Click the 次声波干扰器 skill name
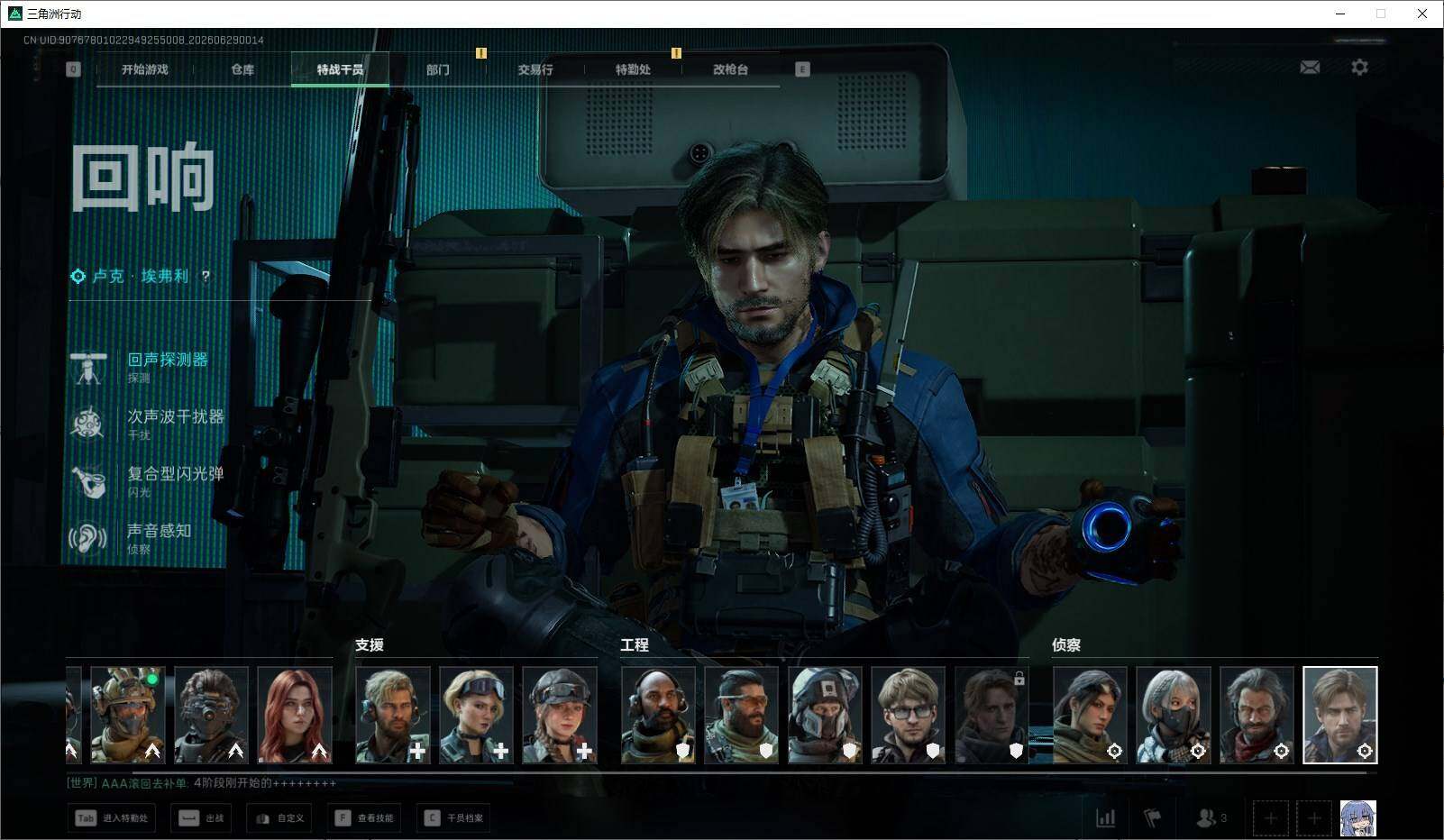This screenshot has width=1444, height=840. coord(176,416)
